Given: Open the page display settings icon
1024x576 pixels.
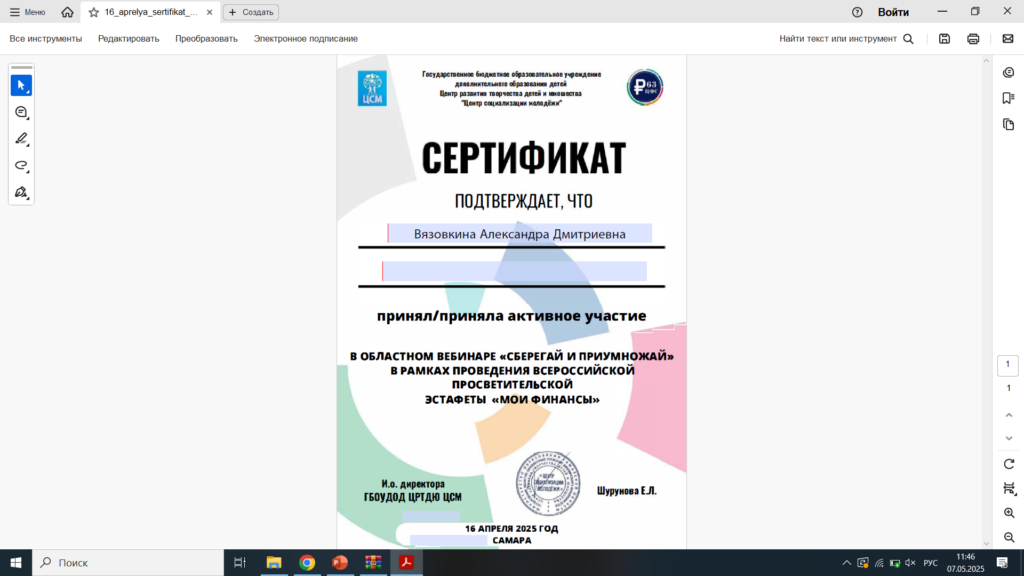Looking at the screenshot, I should pos(1008,488).
